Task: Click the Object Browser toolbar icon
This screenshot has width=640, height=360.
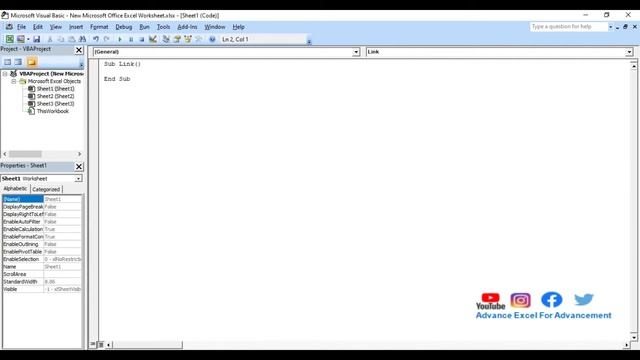Action: pos(188,39)
